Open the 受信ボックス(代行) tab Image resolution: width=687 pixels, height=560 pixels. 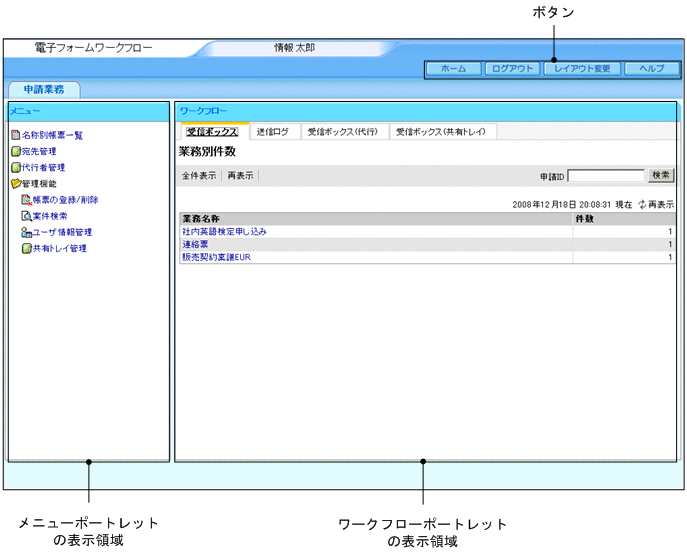pyautogui.click(x=342, y=131)
